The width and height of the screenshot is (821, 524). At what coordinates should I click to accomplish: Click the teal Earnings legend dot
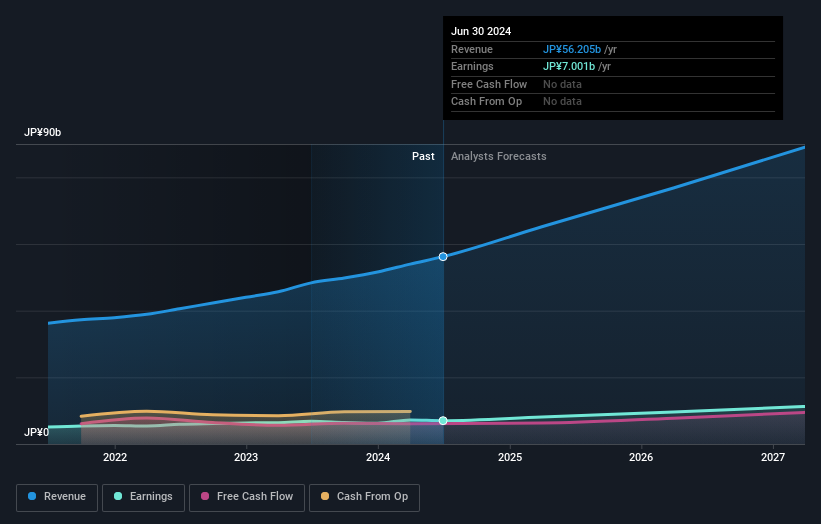point(118,496)
